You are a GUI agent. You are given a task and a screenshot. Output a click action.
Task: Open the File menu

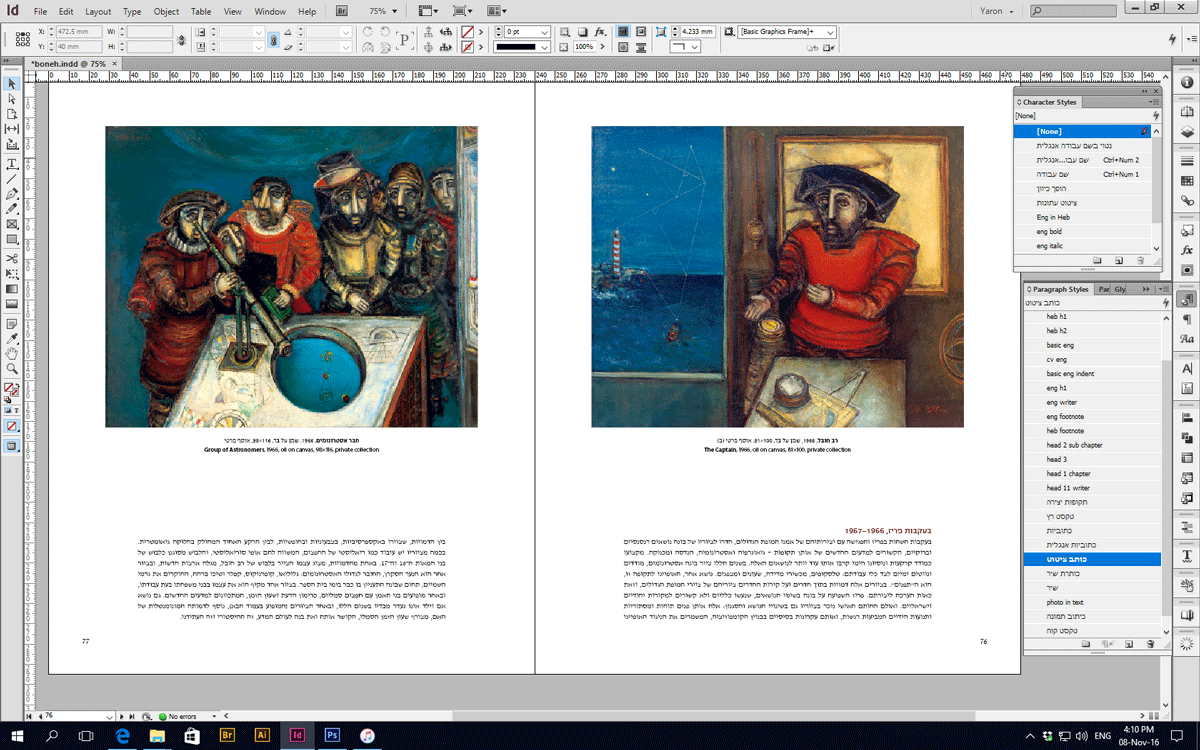coord(40,11)
